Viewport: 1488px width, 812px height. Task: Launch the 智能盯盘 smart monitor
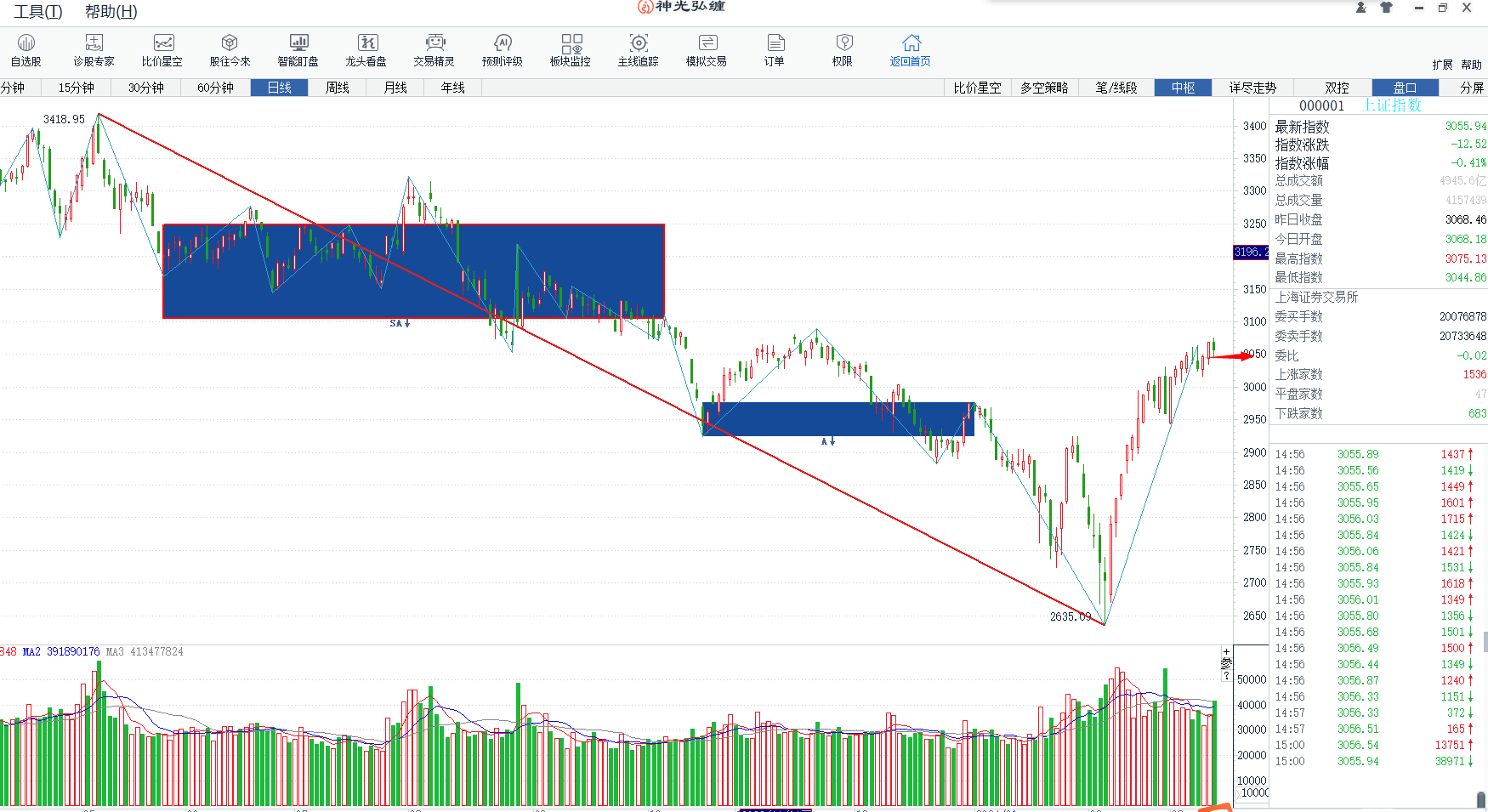[x=298, y=50]
